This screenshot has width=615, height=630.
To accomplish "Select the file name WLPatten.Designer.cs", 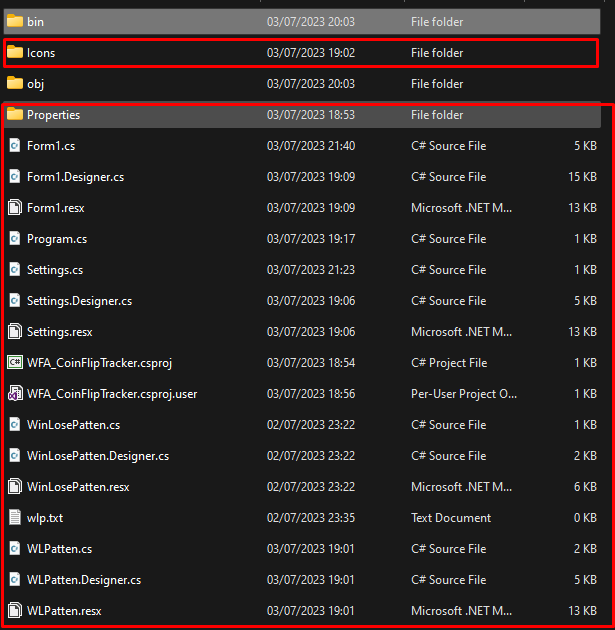I will tap(84, 580).
